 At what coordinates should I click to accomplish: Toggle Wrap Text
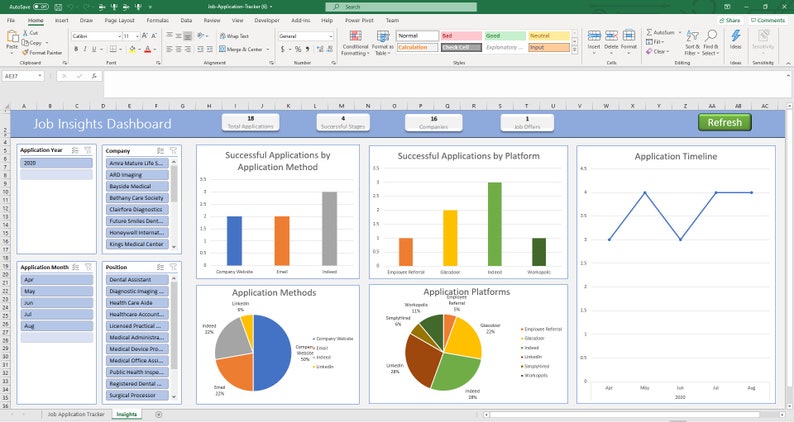pyautogui.click(x=234, y=36)
